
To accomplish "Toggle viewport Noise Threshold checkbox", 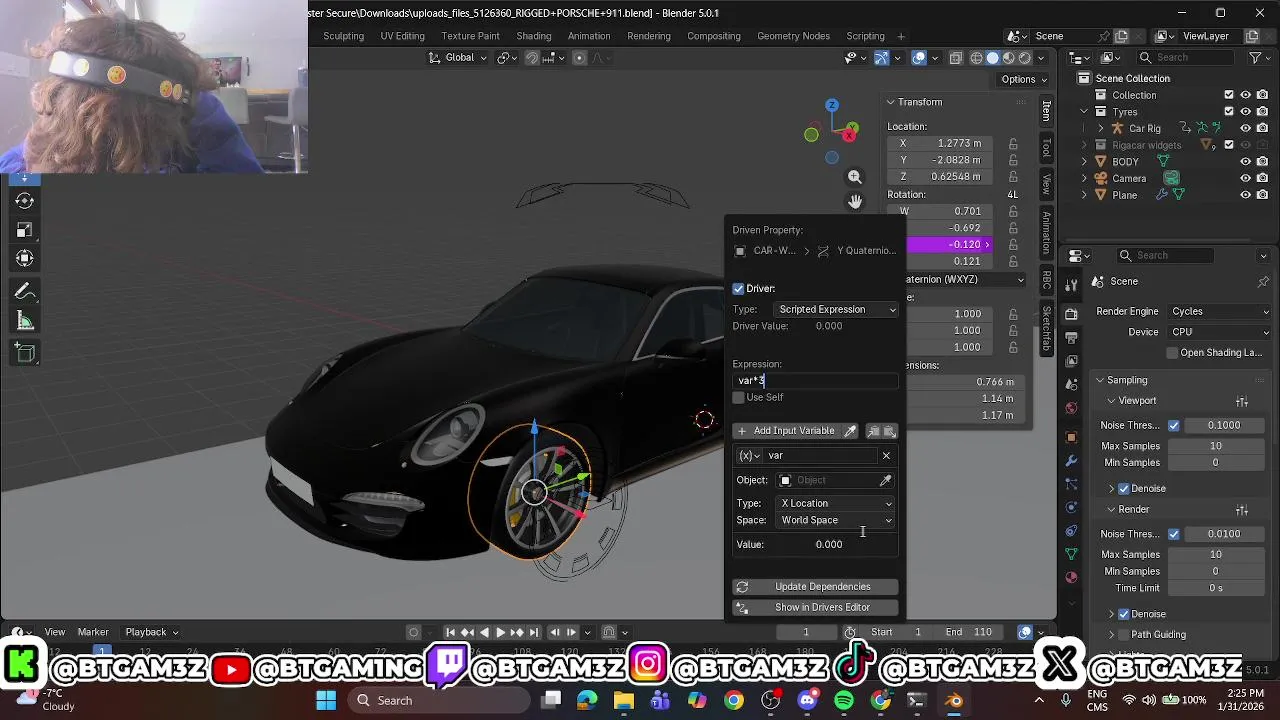I will tap(1174, 426).
